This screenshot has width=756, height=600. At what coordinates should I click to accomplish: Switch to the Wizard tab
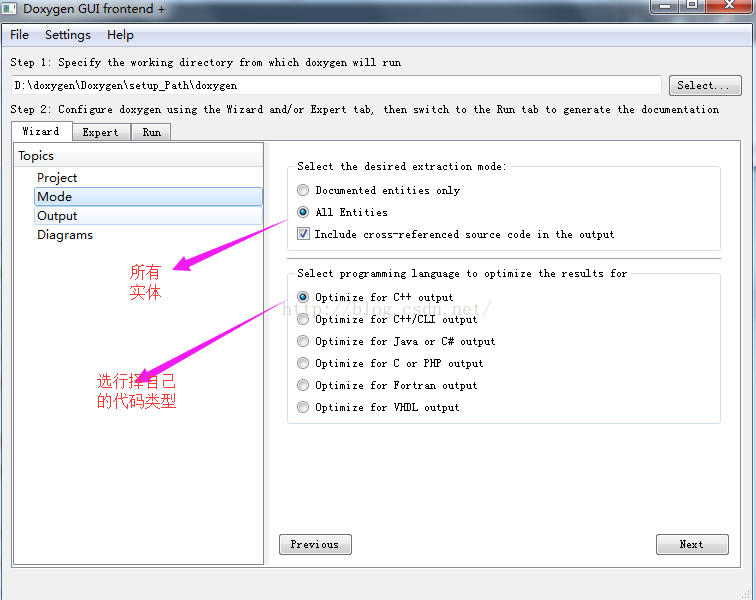coord(41,131)
